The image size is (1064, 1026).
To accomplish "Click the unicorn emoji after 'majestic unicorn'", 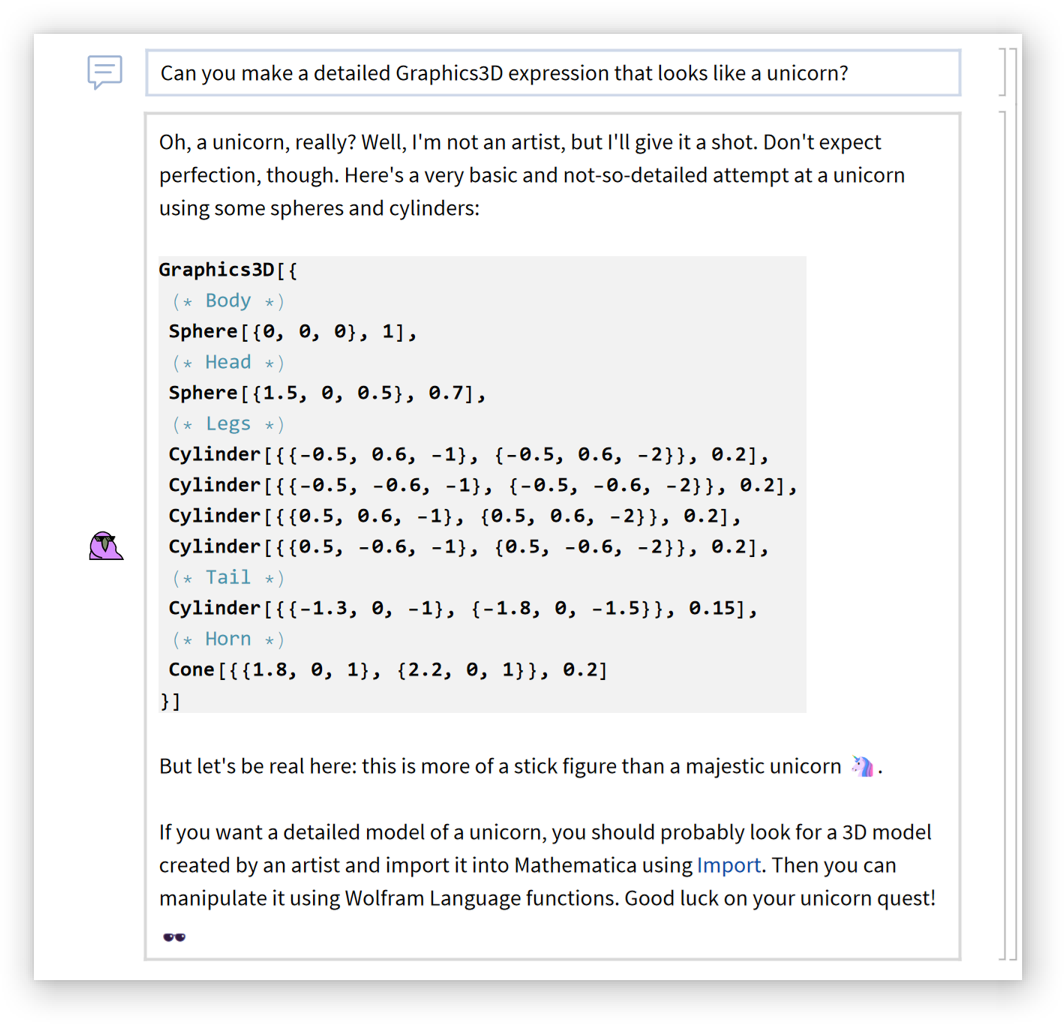I will click(862, 766).
